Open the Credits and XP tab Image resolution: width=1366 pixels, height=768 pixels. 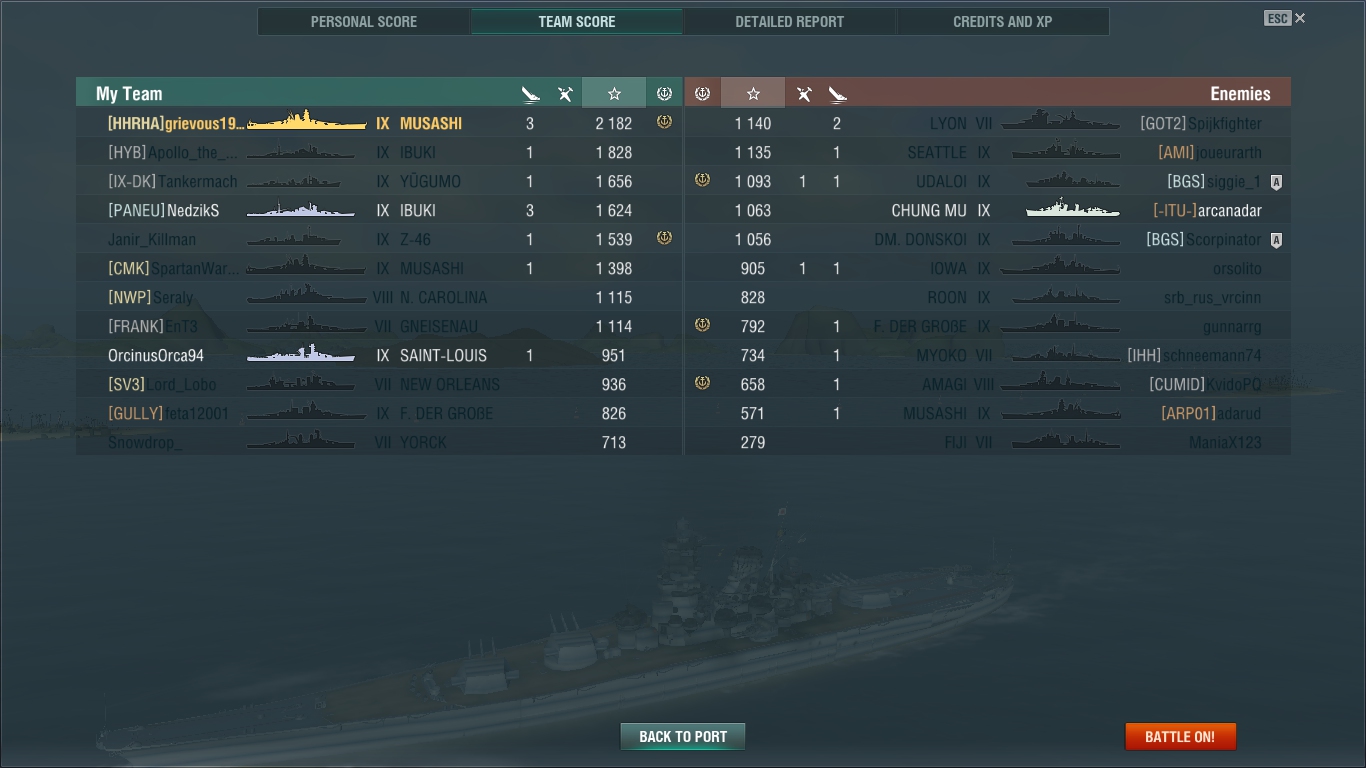tap(1003, 21)
